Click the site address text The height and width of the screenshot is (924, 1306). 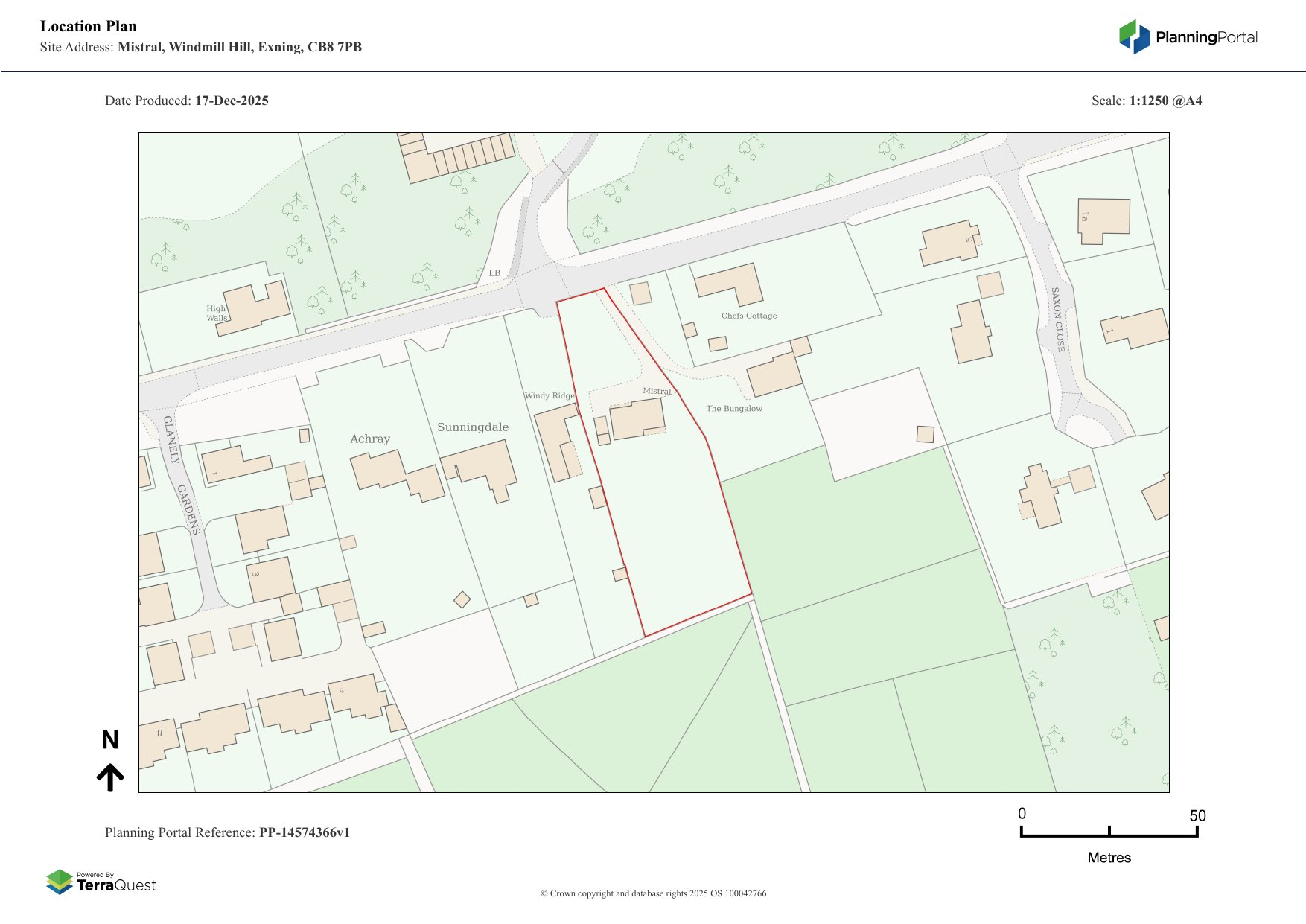pyautogui.click(x=239, y=47)
